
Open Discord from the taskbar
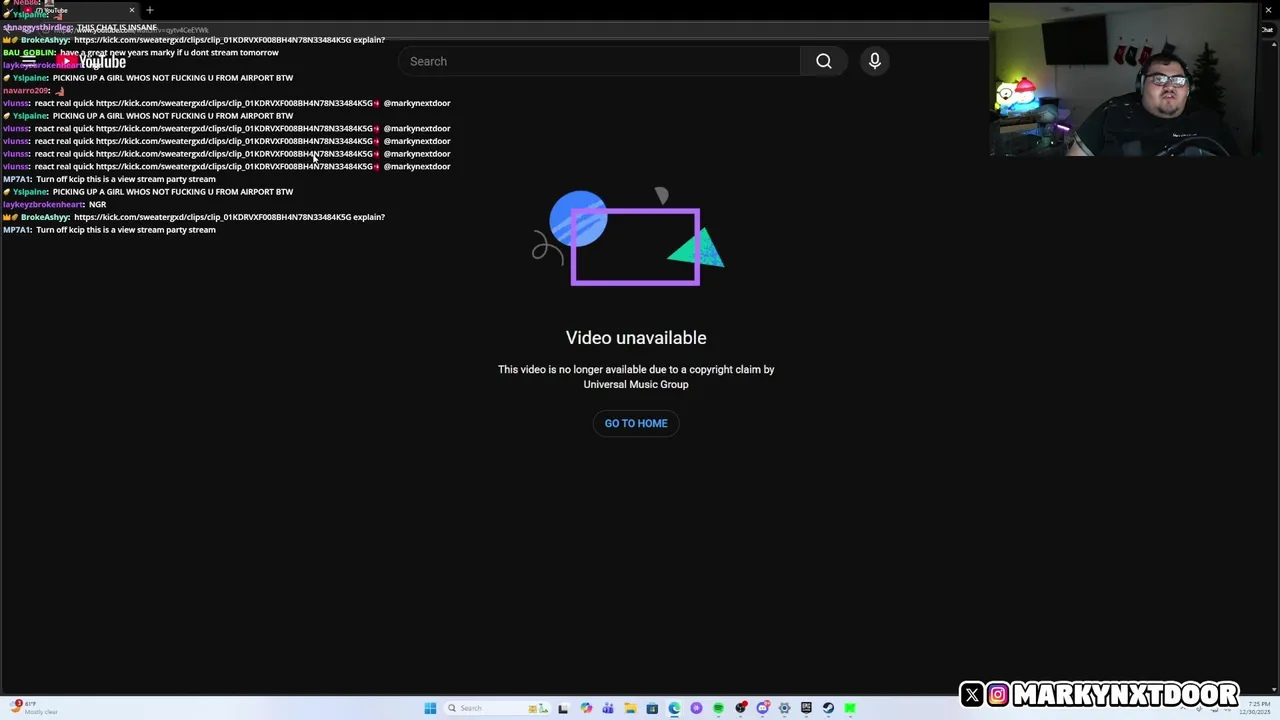[763, 708]
